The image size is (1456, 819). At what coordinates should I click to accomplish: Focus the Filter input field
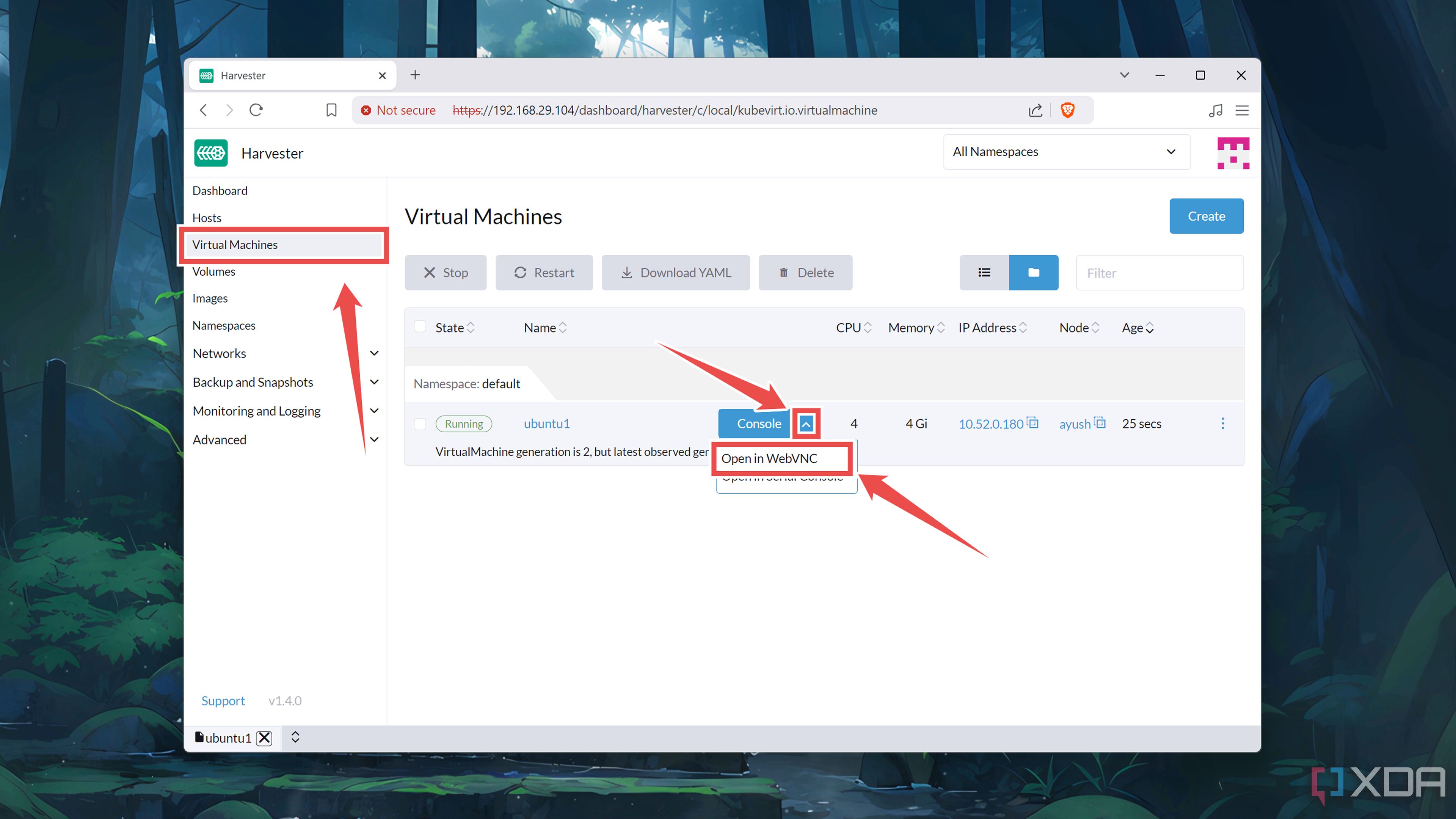pyautogui.click(x=1159, y=273)
